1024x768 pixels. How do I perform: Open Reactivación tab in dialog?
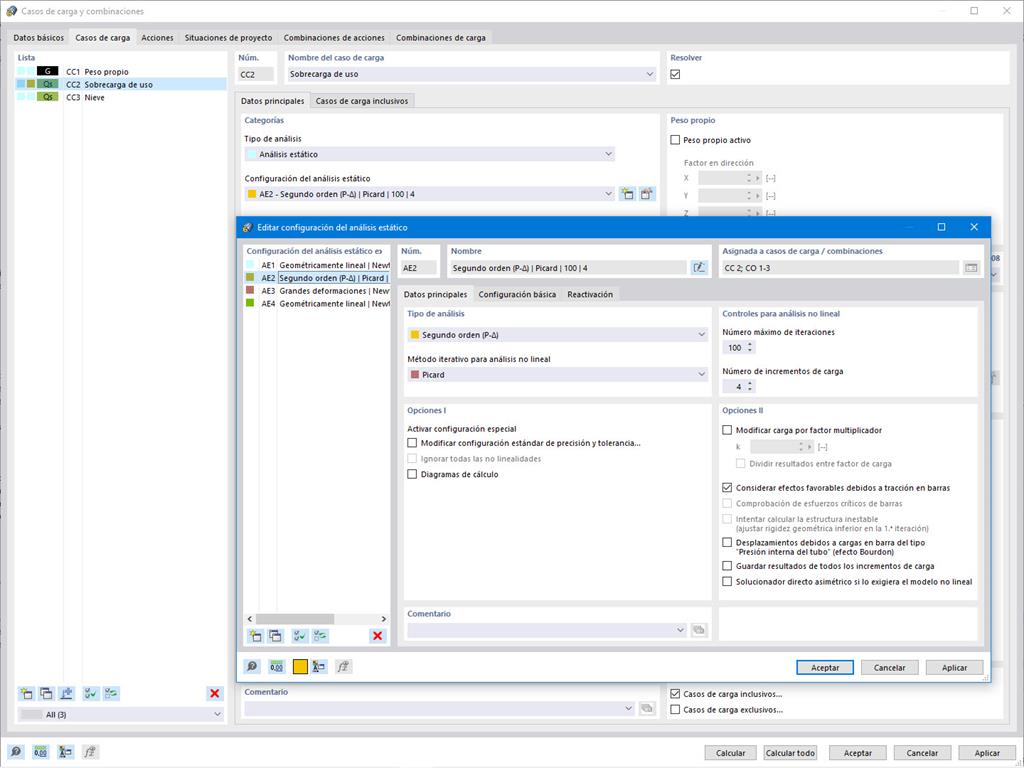(x=590, y=295)
